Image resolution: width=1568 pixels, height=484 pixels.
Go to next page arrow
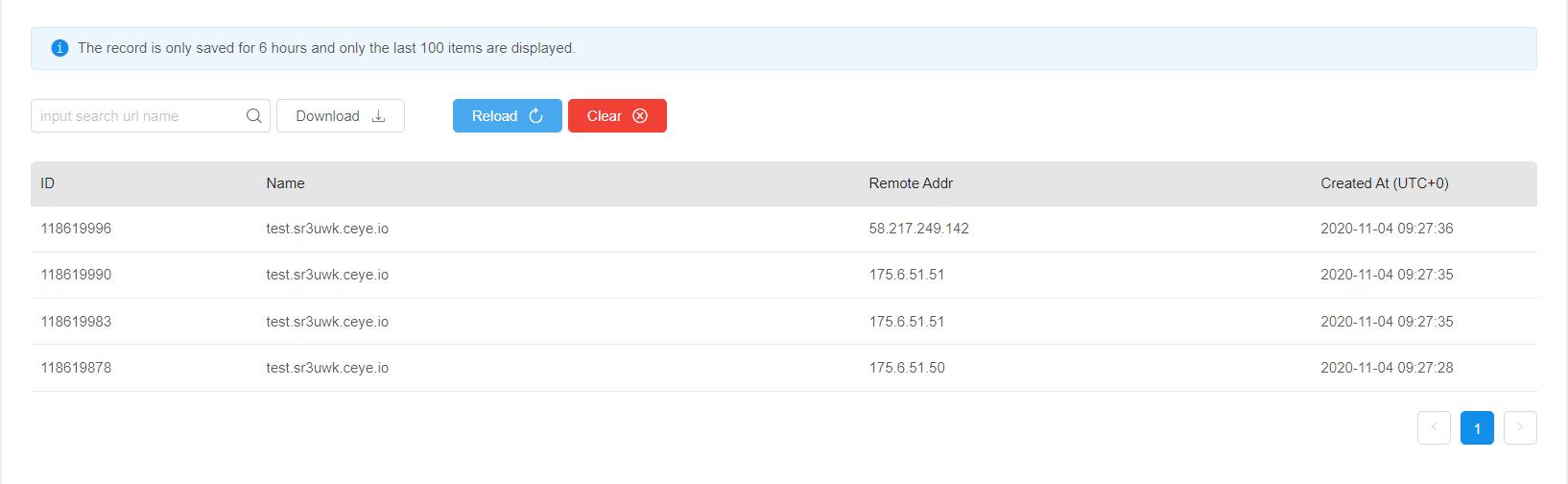coord(1520,427)
